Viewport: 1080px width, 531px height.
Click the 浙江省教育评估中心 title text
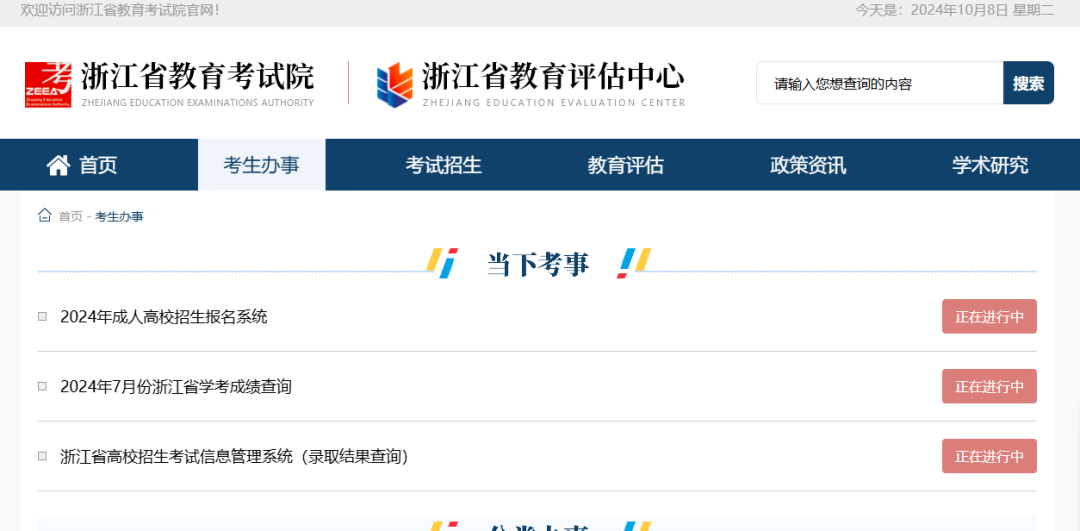point(553,76)
